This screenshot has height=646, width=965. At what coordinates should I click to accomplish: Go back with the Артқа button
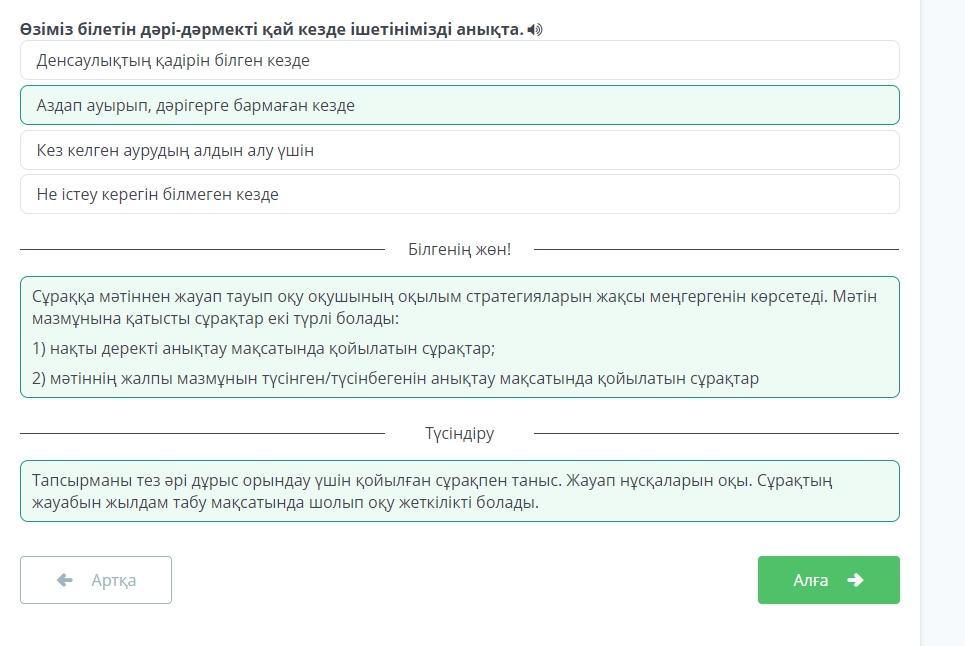pyautogui.click(x=96, y=580)
